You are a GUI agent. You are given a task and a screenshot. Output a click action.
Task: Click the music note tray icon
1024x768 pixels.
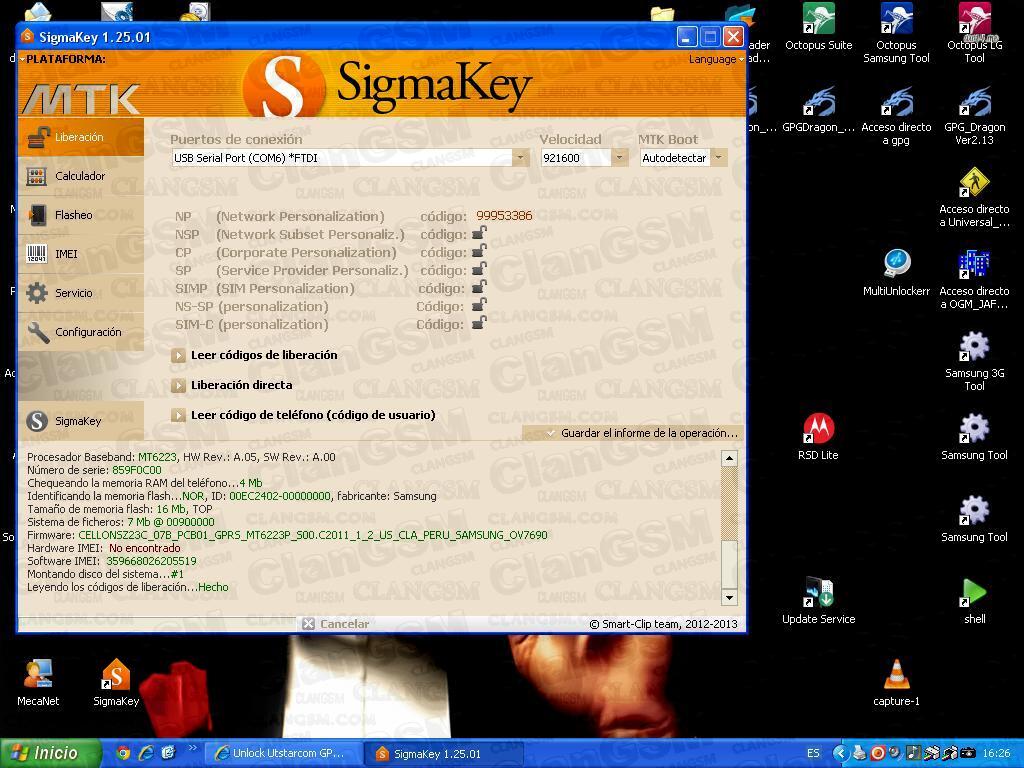914,754
